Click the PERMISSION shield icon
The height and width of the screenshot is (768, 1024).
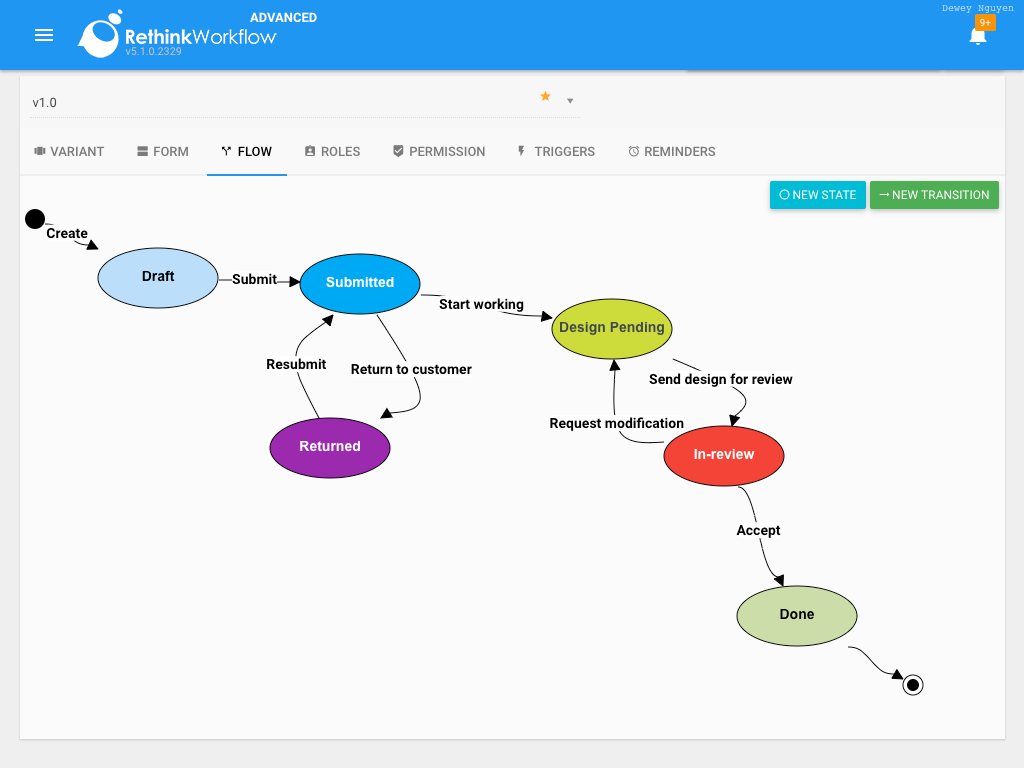point(399,151)
